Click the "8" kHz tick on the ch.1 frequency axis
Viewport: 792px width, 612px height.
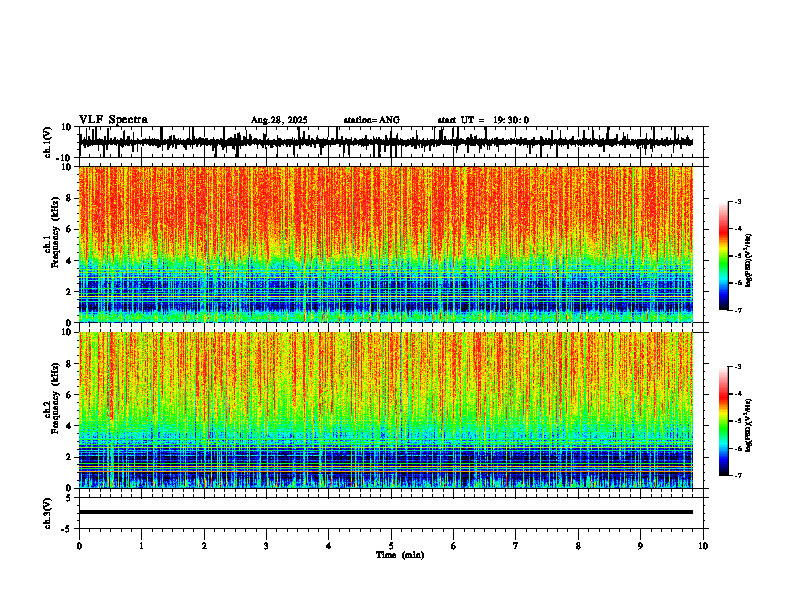click(69, 198)
